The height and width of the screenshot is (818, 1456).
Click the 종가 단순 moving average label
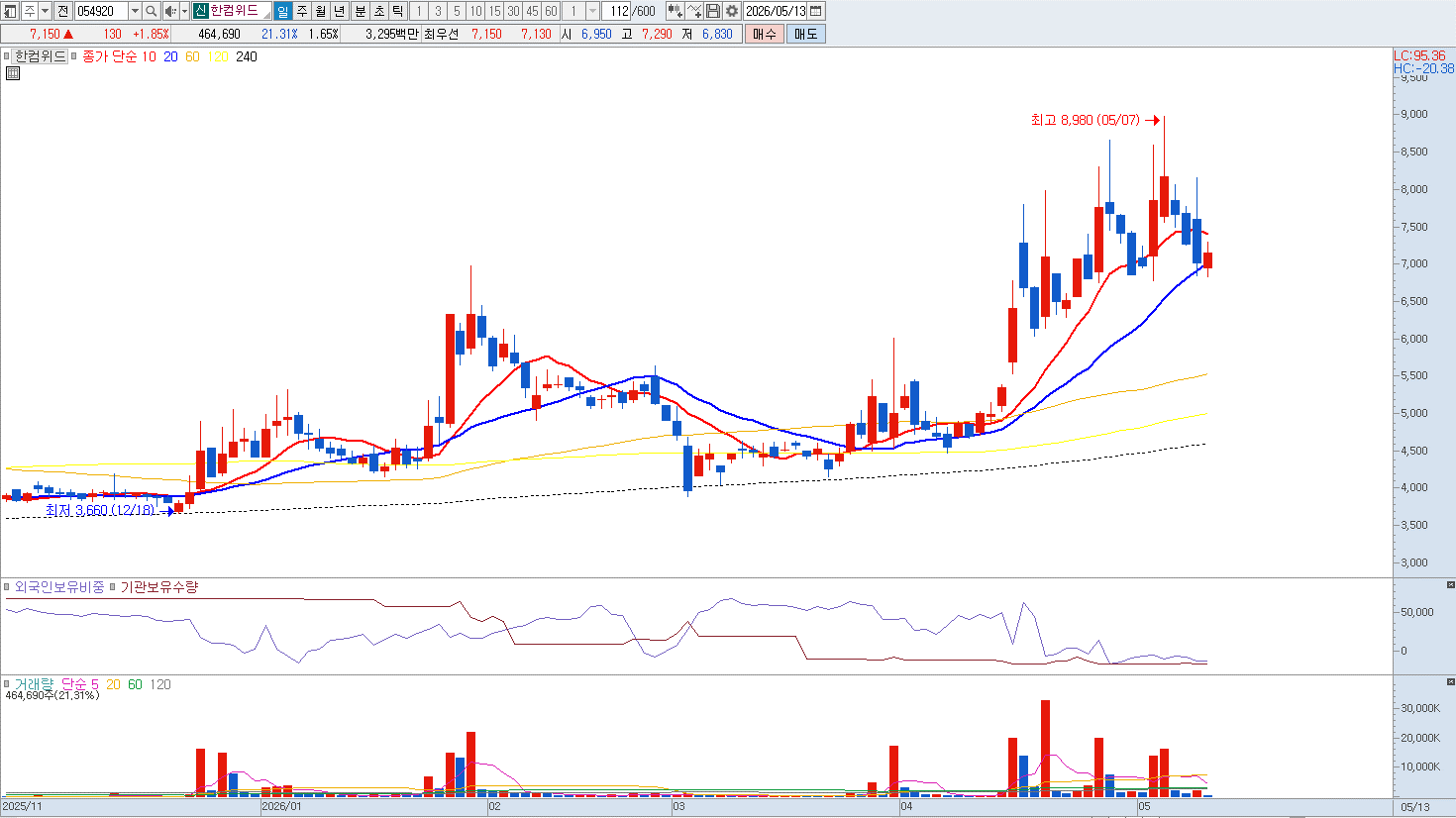pyautogui.click(x=110, y=56)
